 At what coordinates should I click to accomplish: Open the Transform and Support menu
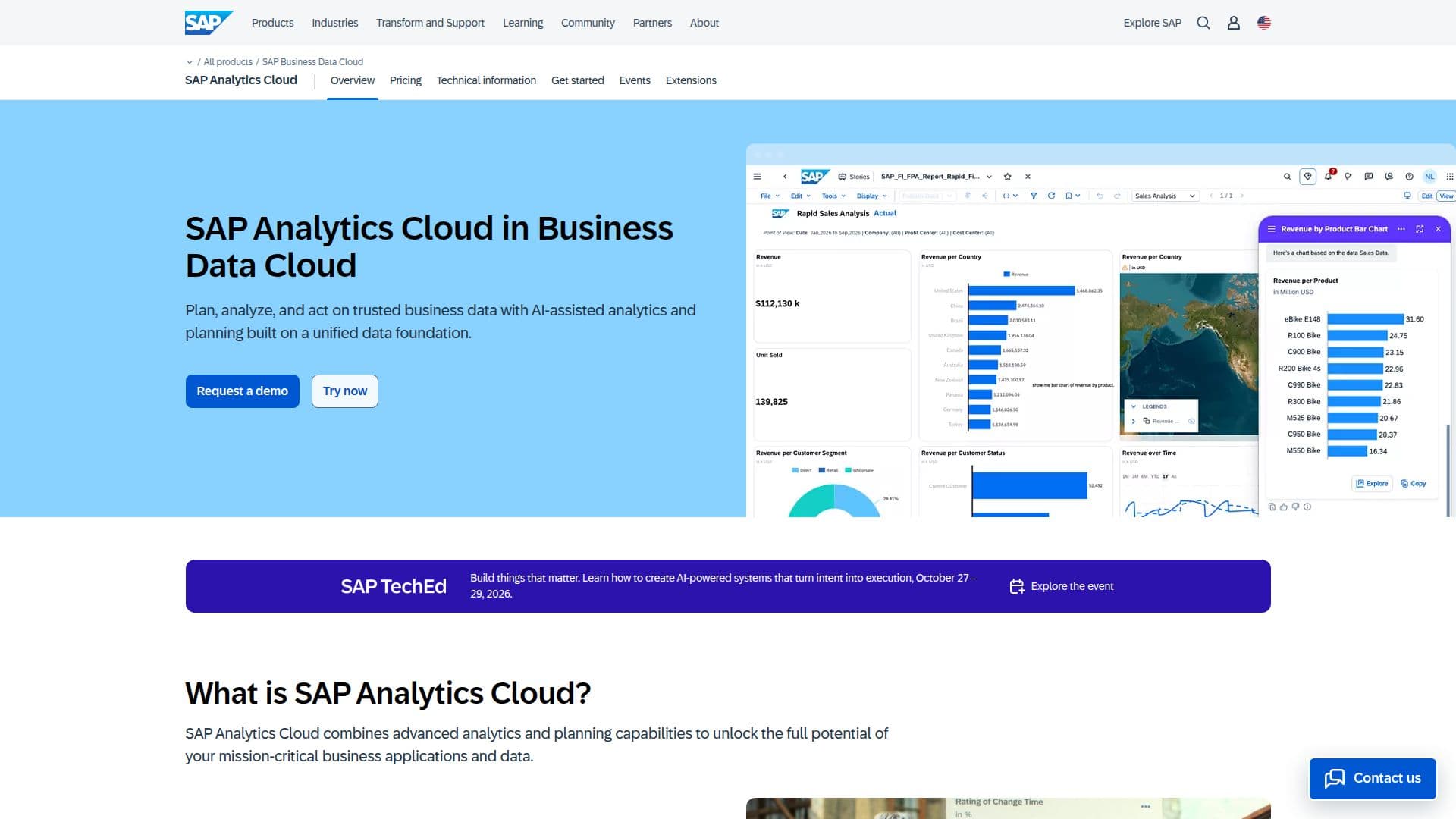430,23
